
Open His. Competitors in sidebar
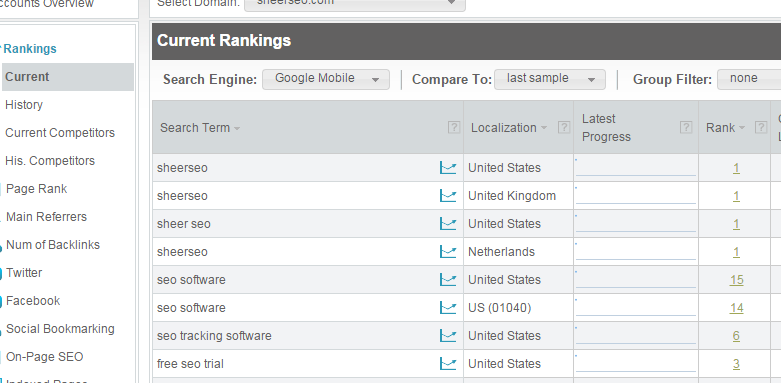(50, 160)
